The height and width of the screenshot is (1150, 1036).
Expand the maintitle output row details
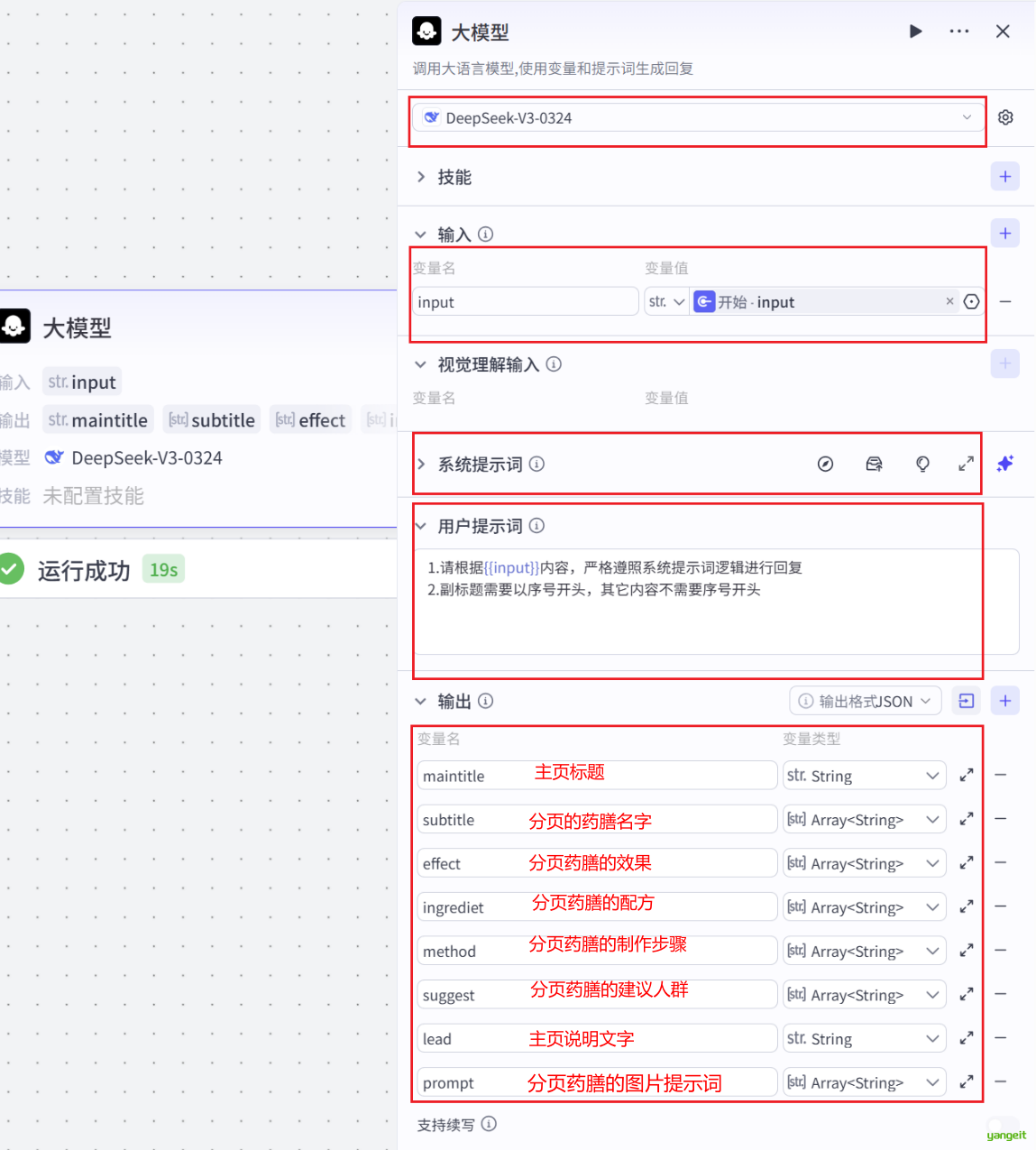click(x=967, y=776)
